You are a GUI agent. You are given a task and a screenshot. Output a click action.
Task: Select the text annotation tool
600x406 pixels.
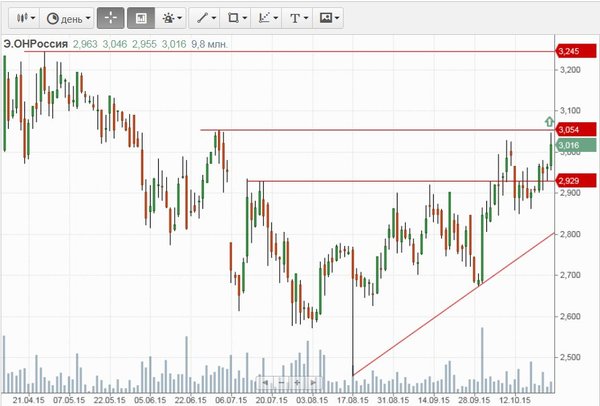[297, 18]
